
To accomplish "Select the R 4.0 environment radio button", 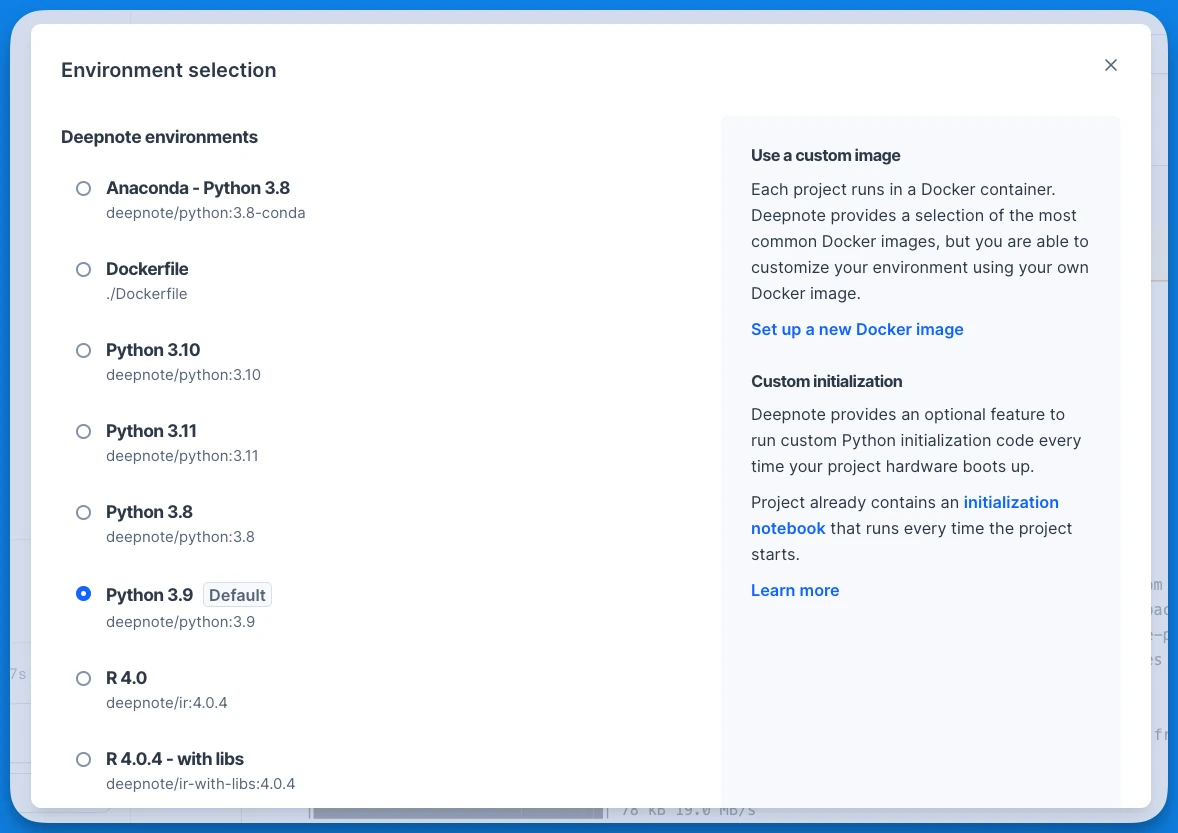I will coord(83,679).
